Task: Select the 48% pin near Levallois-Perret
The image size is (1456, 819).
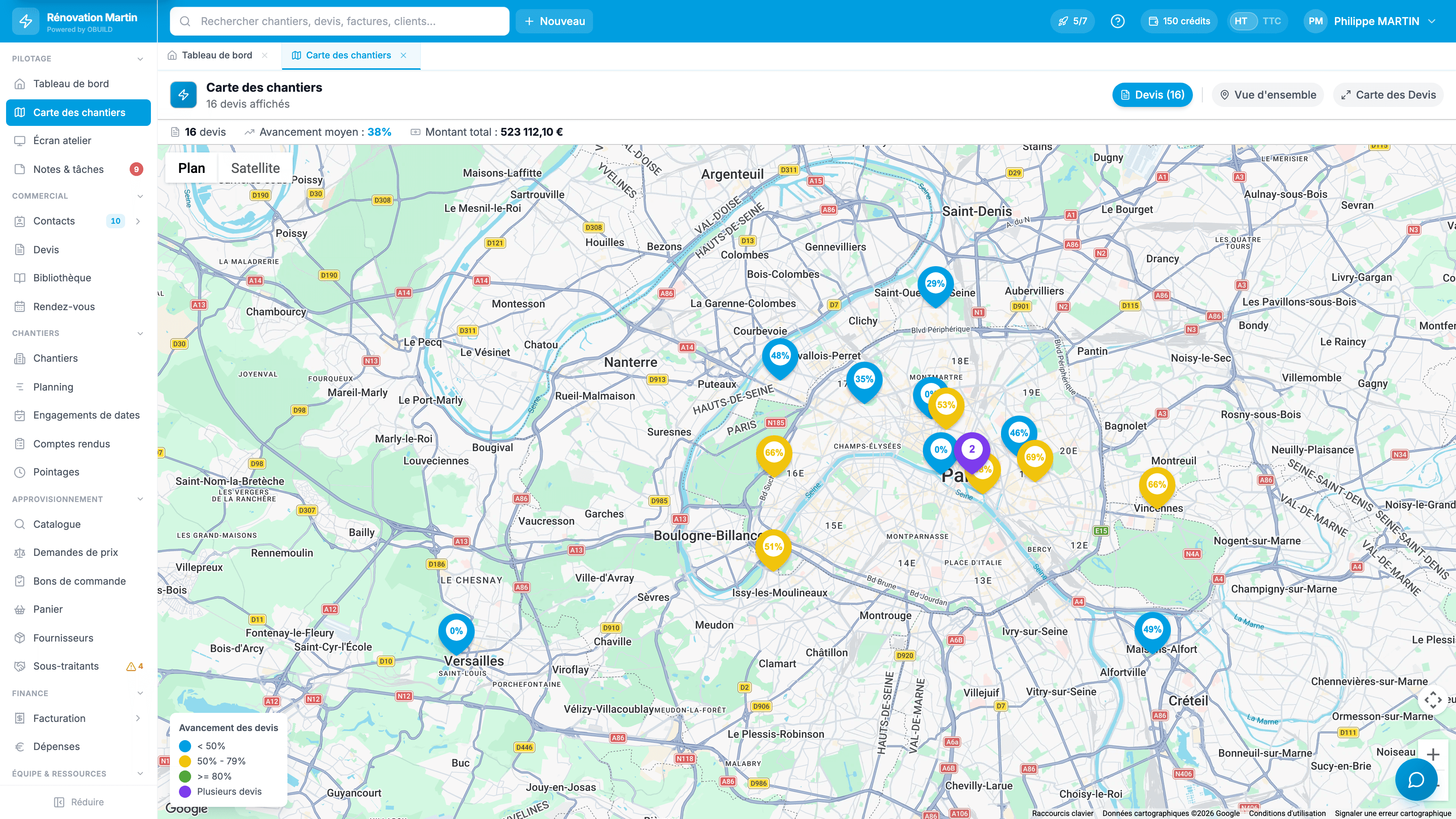Action: point(780,358)
